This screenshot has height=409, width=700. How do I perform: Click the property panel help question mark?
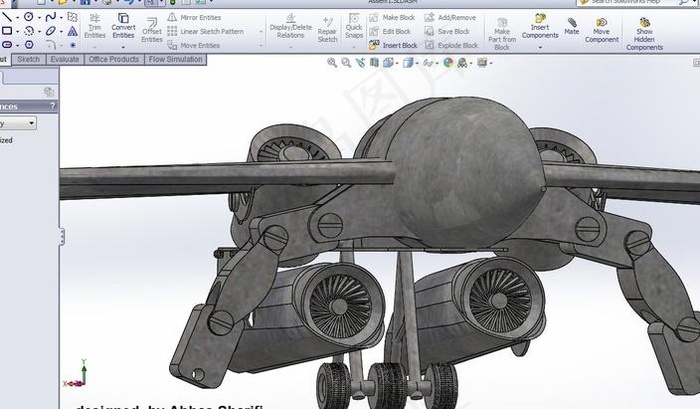coord(53,106)
